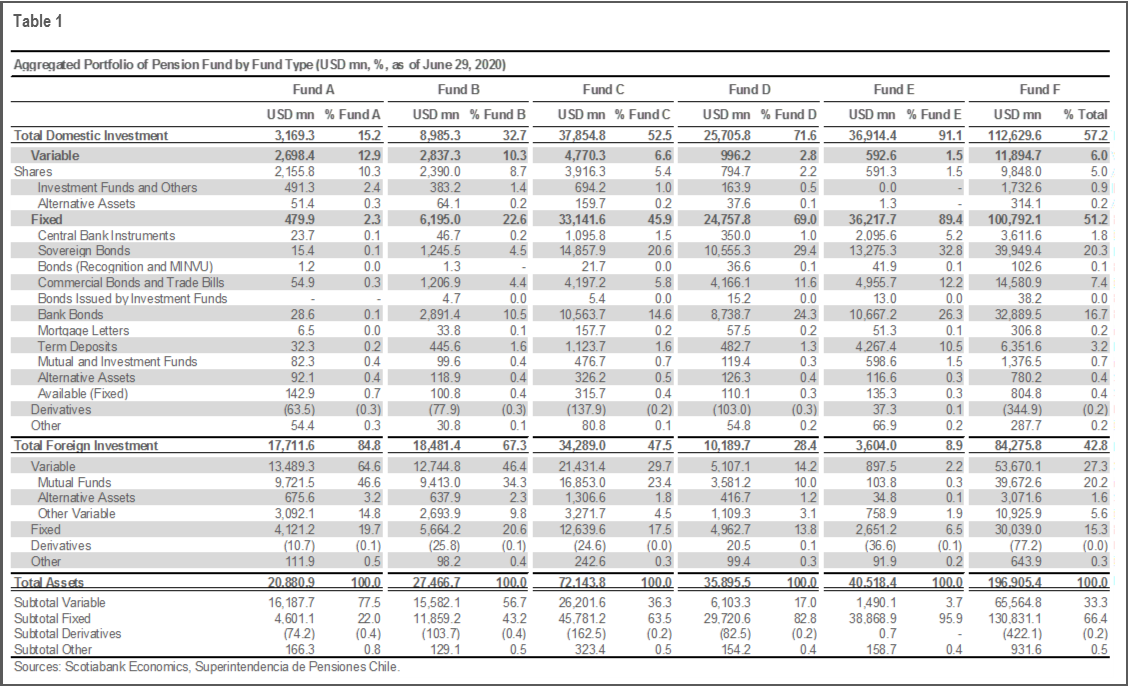Click the 'Total Foreign Investment' row label

click(x=86, y=446)
